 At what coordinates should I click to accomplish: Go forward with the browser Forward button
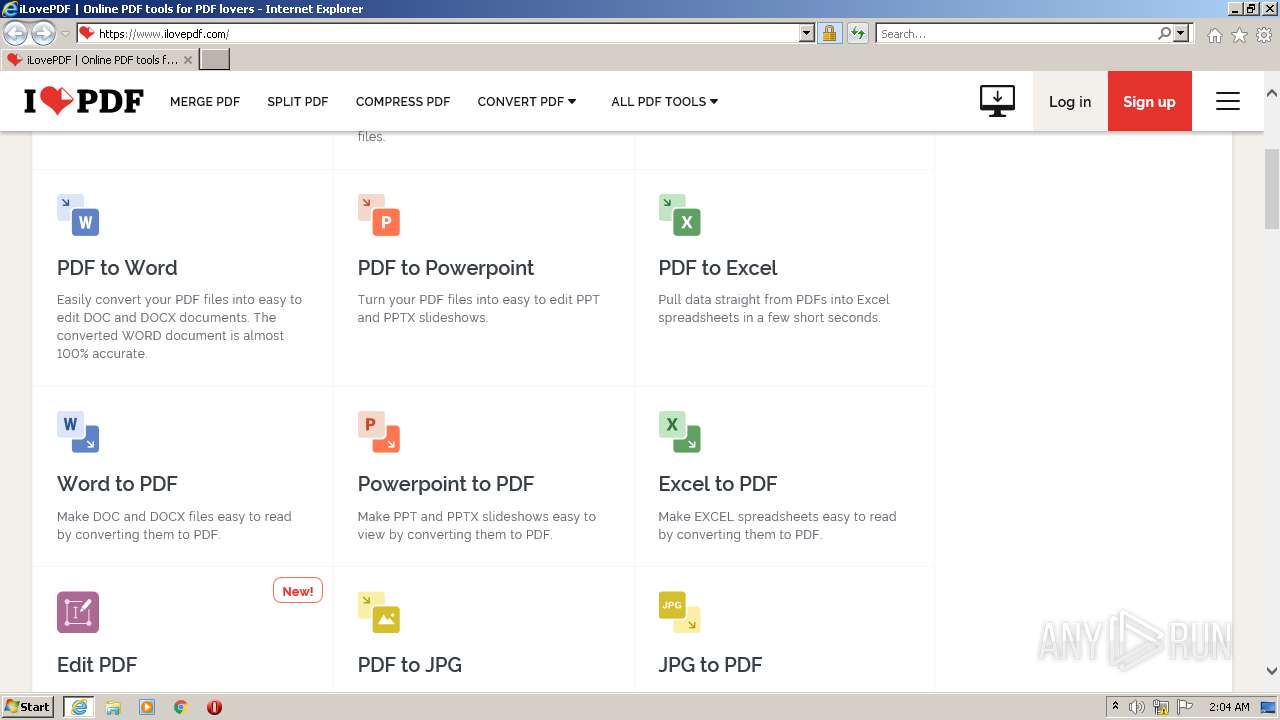tap(43, 34)
